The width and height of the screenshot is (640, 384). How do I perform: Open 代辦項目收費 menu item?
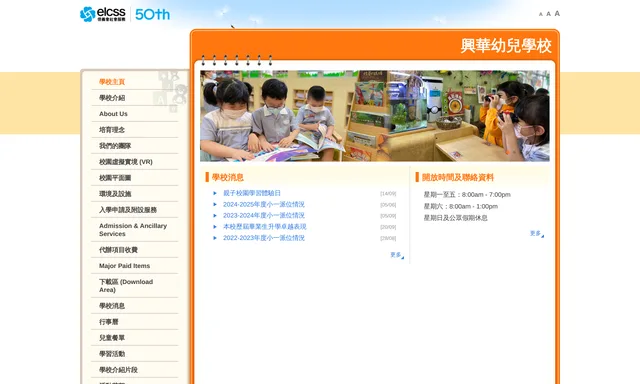[118, 250]
